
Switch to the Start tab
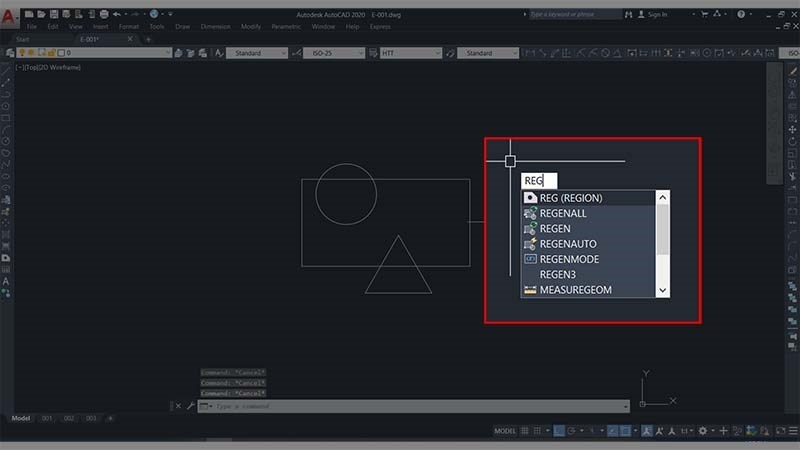pos(22,39)
